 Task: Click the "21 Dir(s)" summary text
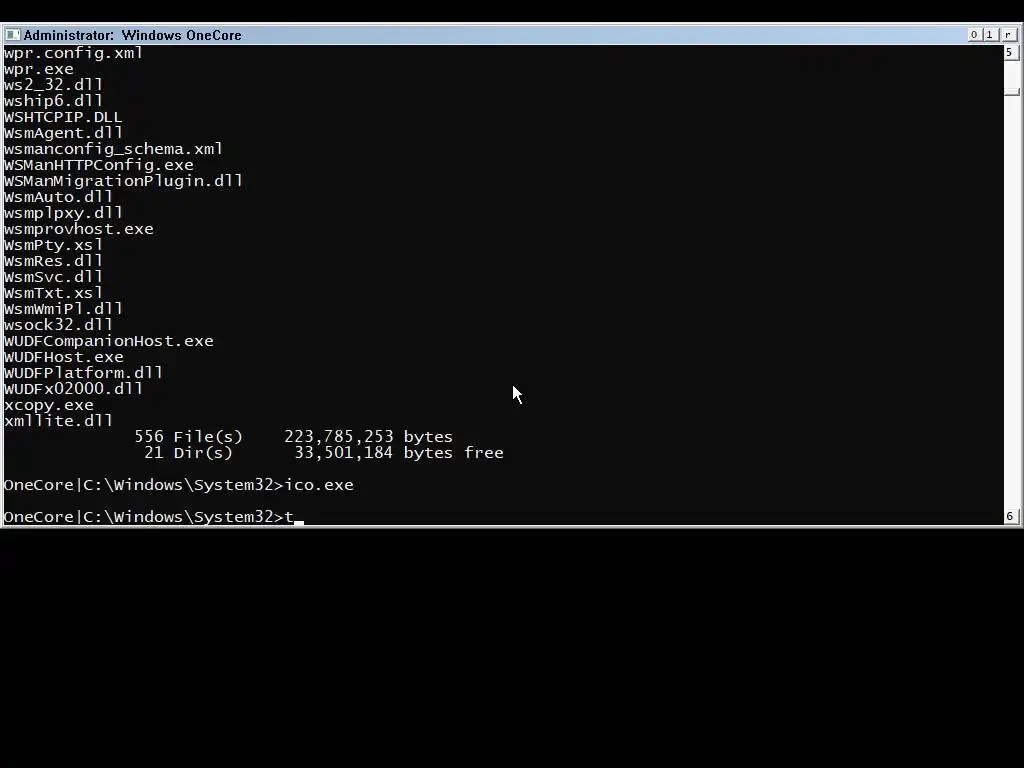click(188, 453)
